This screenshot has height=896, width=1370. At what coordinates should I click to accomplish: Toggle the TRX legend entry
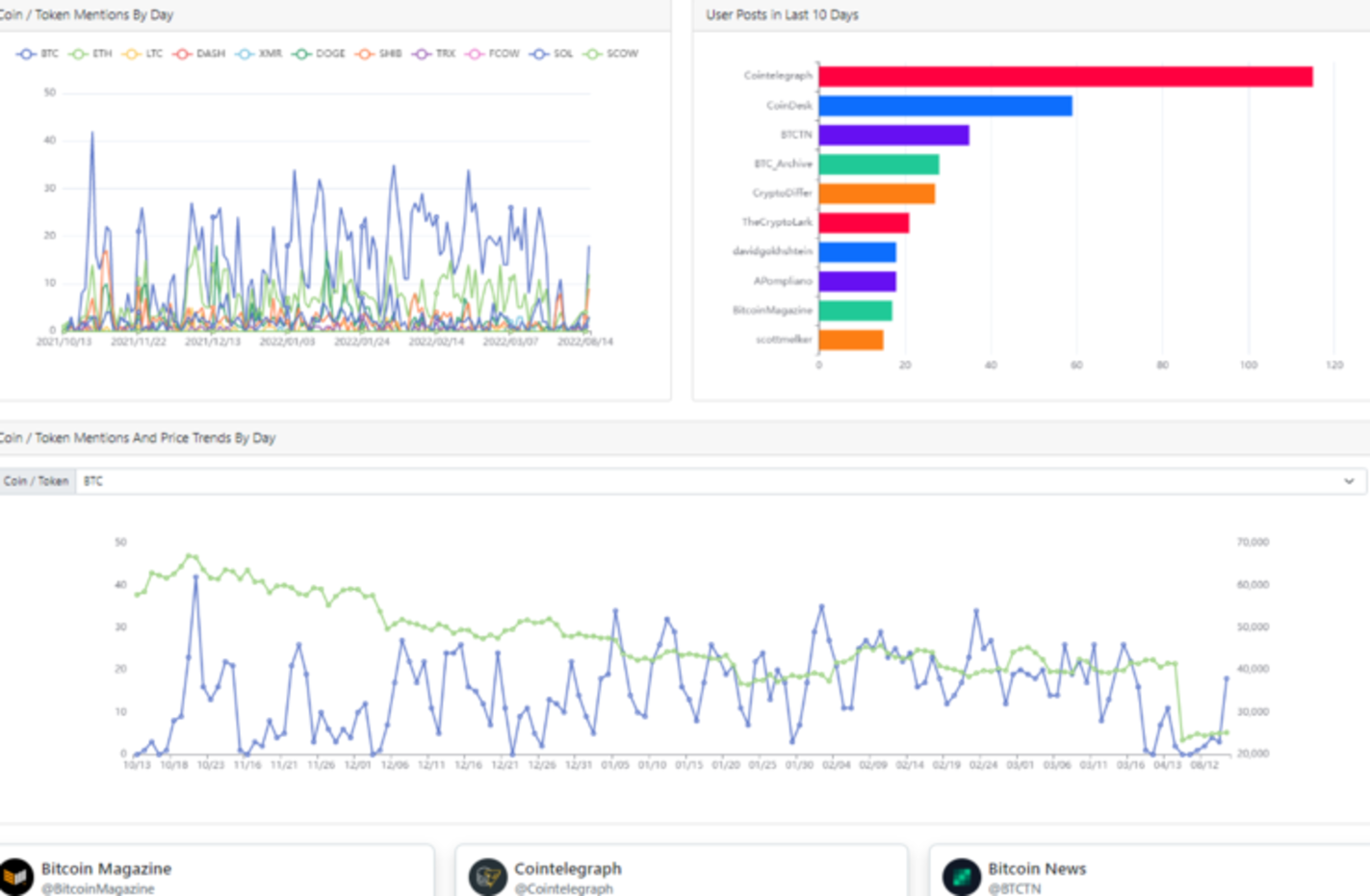tap(433, 54)
